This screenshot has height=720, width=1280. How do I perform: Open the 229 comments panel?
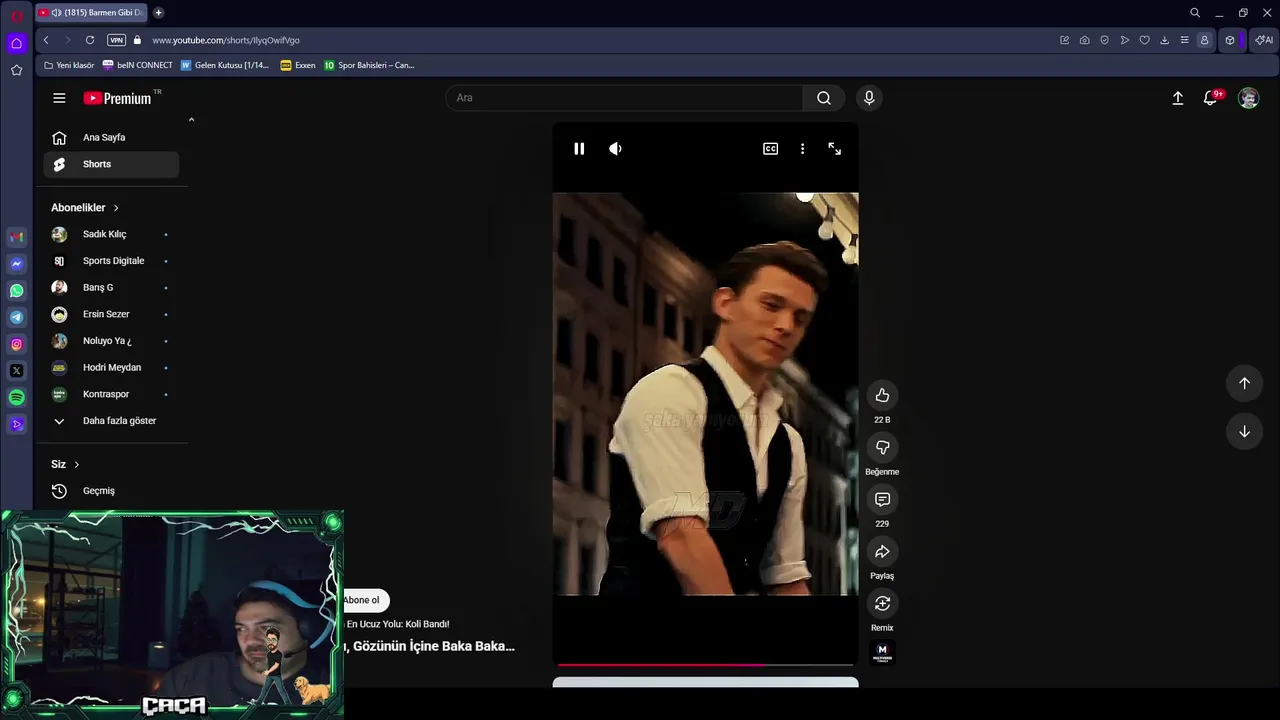[882, 499]
